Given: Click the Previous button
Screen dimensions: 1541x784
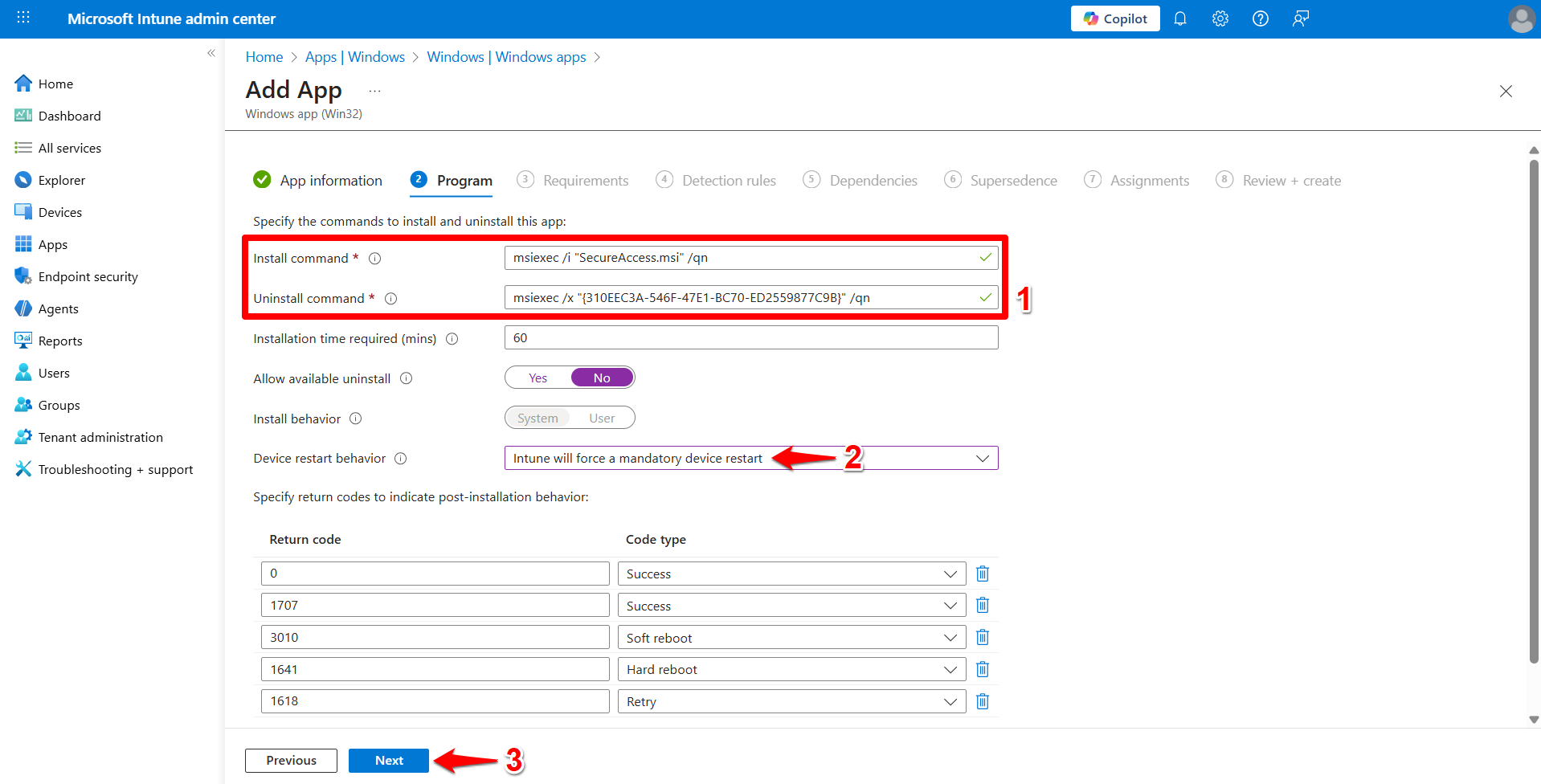Looking at the screenshot, I should (x=291, y=761).
